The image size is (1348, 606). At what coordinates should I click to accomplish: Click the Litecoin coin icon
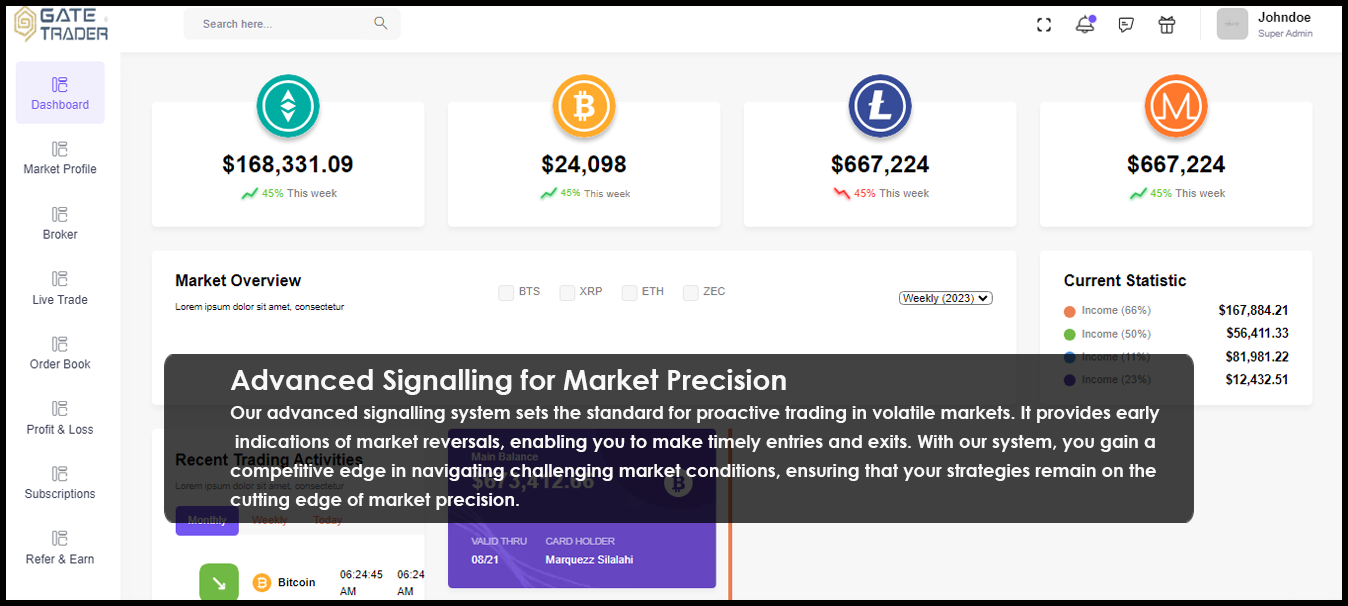click(x=880, y=106)
